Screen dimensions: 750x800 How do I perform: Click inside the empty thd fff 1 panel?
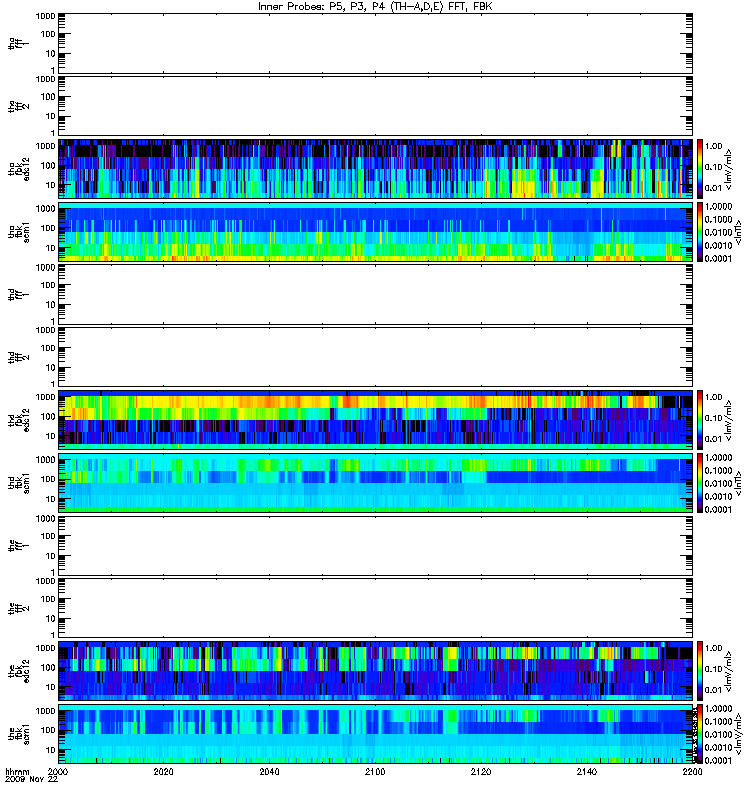click(376, 294)
